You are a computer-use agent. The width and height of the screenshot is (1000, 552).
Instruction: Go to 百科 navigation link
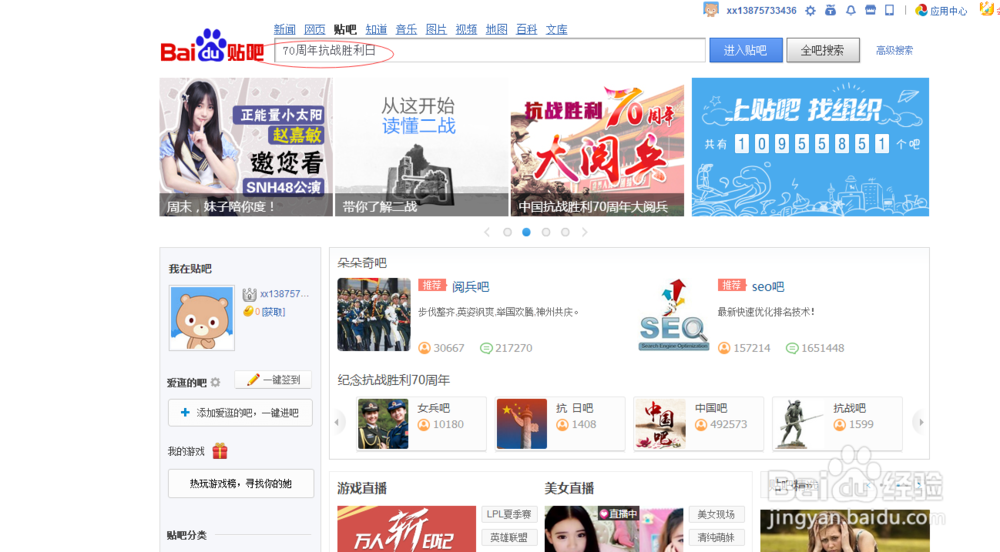pos(526,29)
